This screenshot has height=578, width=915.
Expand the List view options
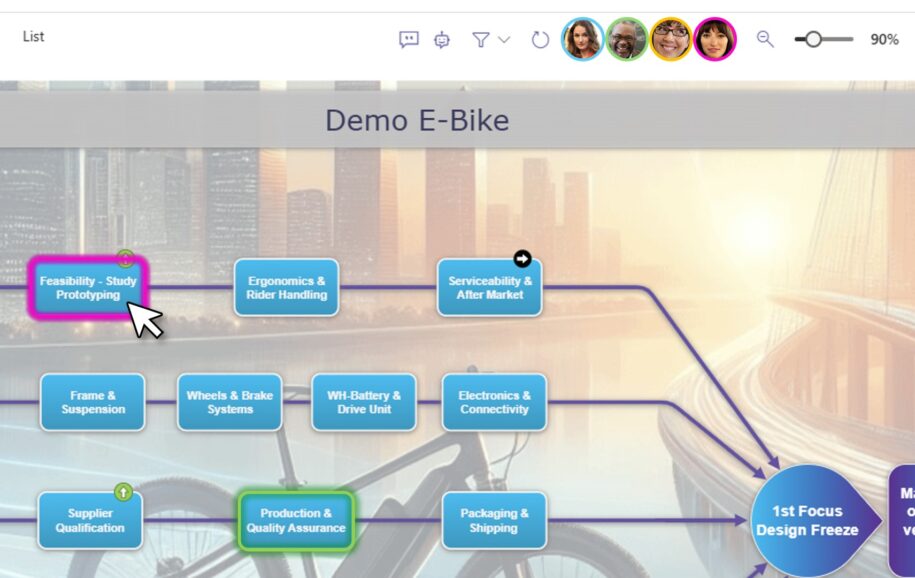(x=33, y=36)
